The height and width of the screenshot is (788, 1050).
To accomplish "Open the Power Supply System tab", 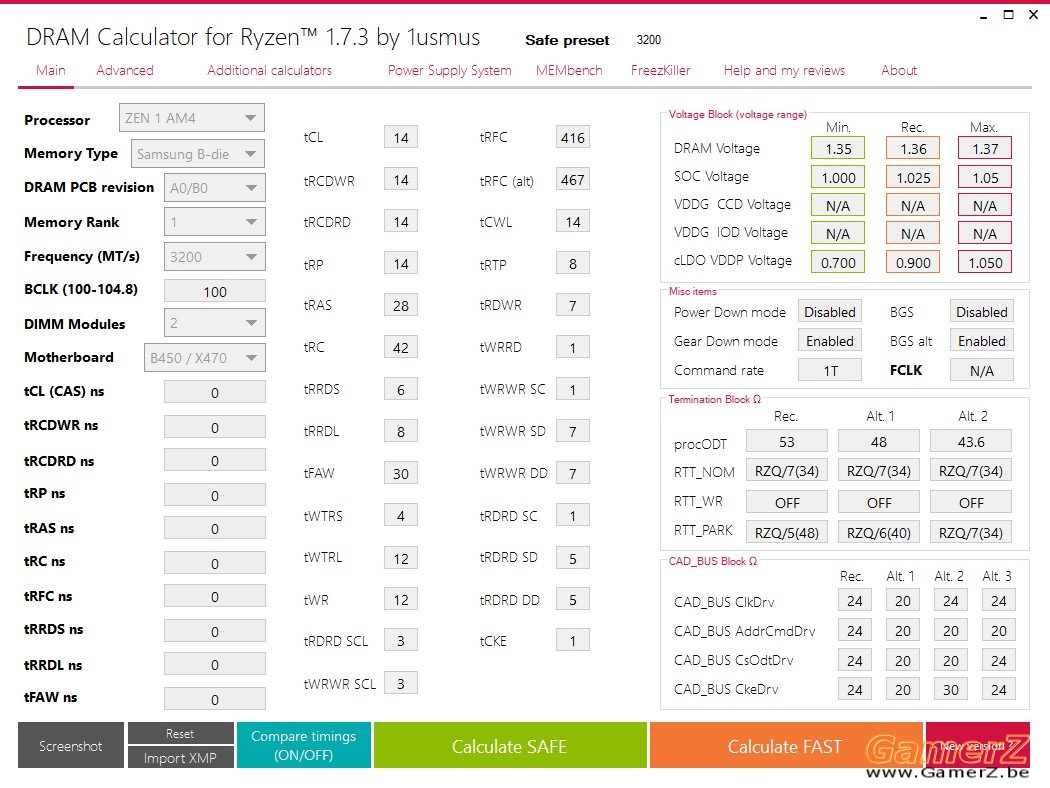I will [449, 70].
